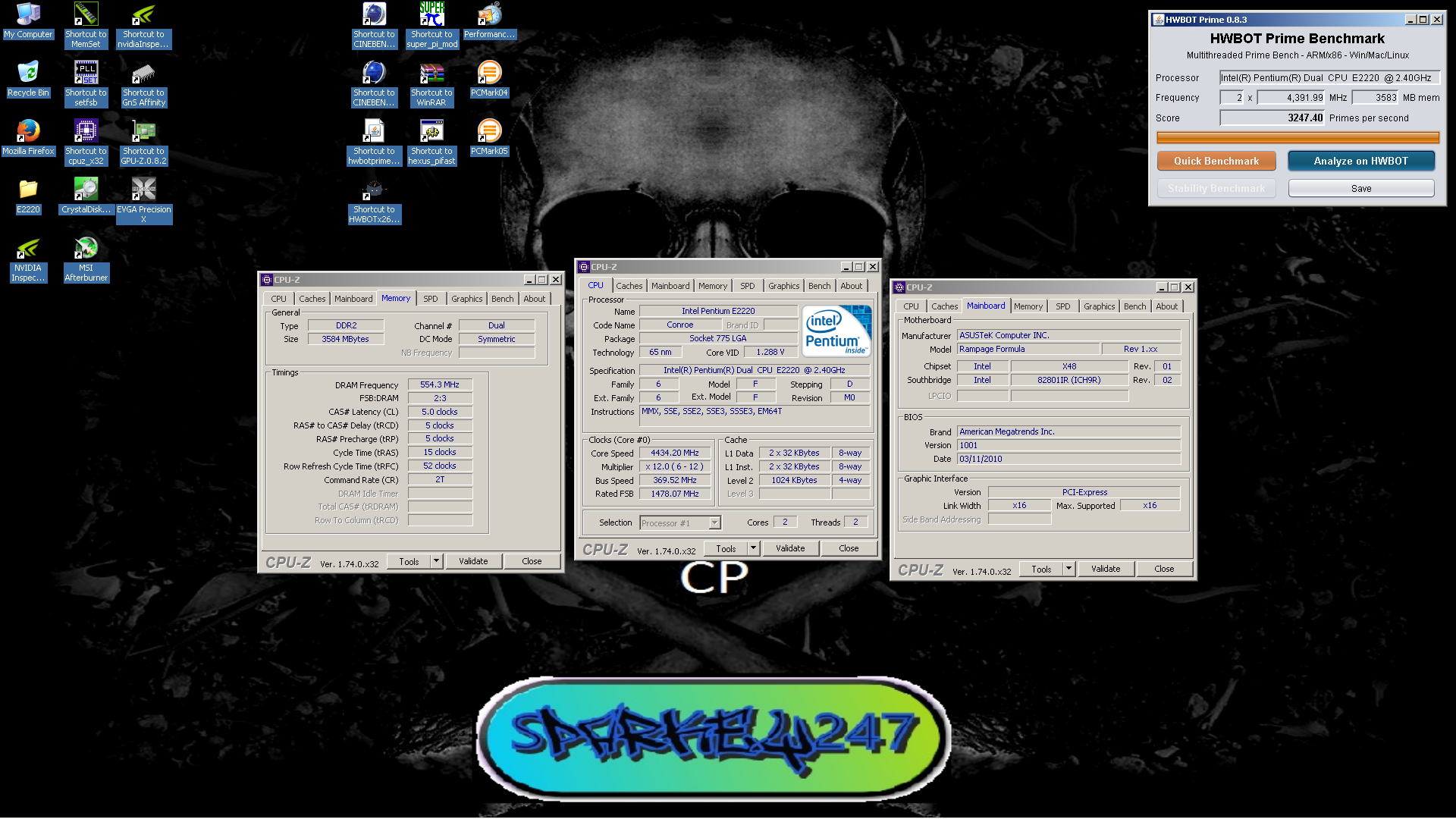Click the memory size 3584 MBytes value
This screenshot has height=819, width=1456.
(x=345, y=339)
